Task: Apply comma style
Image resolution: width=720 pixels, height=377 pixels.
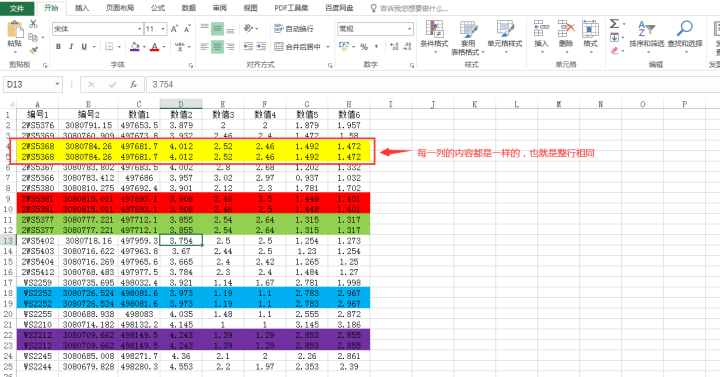Action: click(376, 47)
